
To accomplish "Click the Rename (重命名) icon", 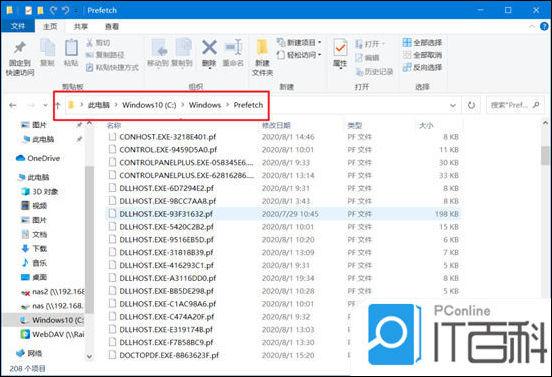I will 233,48.
